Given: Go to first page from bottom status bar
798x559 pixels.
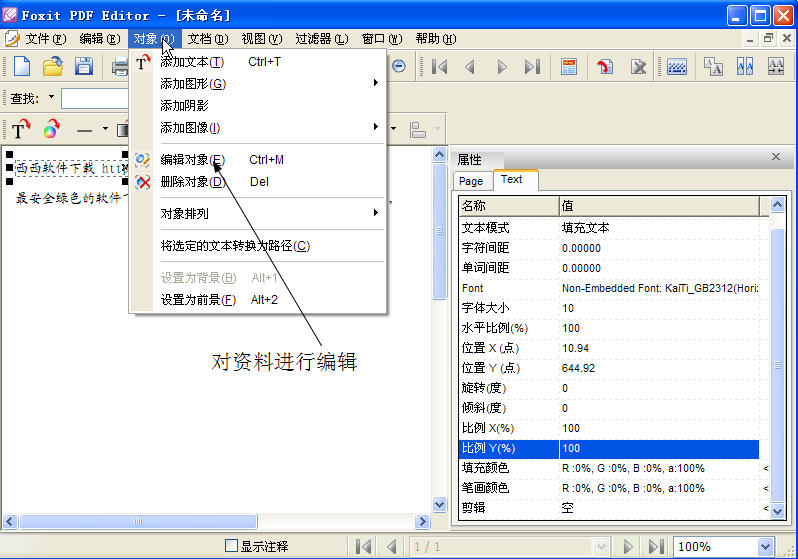Looking at the screenshot, I should [x=363, y=547].
